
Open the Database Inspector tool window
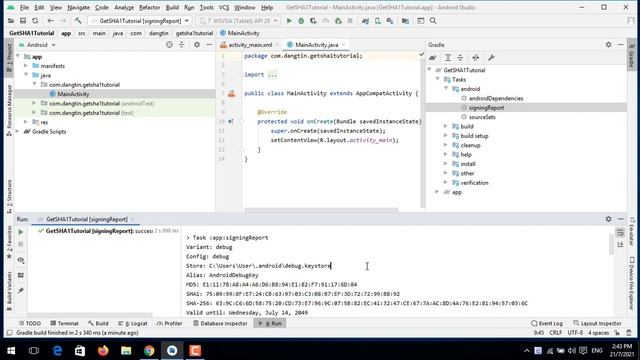[220, 323]
